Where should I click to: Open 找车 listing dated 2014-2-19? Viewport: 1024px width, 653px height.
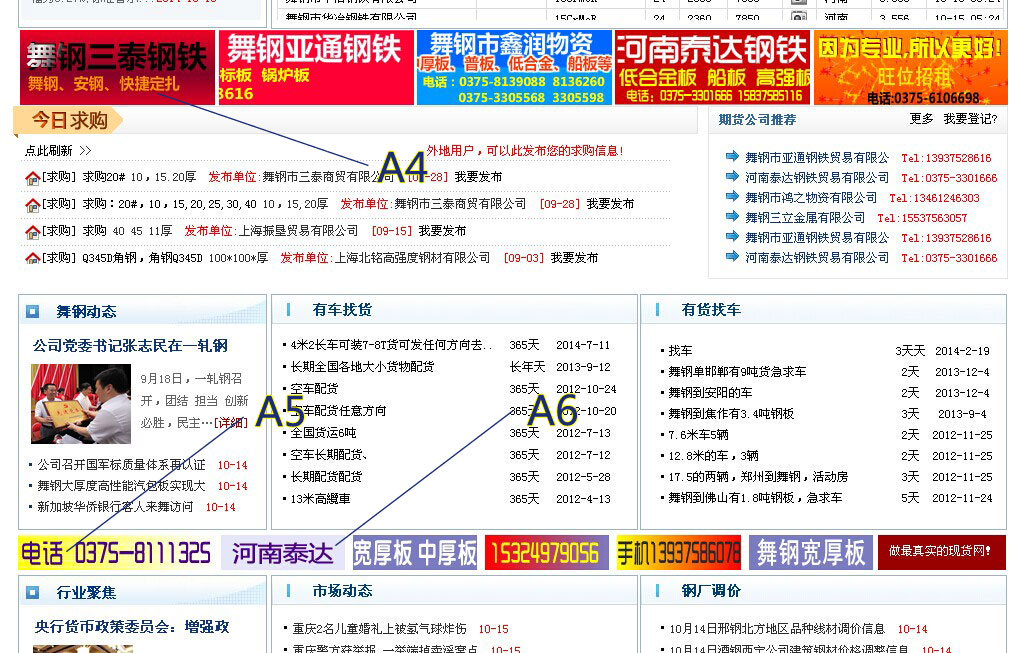tap(680, 351)
